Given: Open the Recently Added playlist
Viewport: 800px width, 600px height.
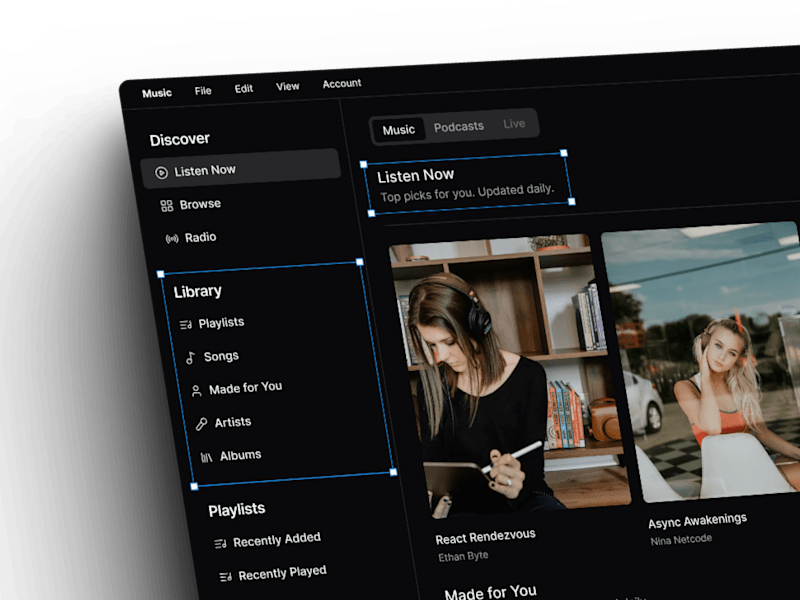Looking at the screenshot, I should 277,540.
